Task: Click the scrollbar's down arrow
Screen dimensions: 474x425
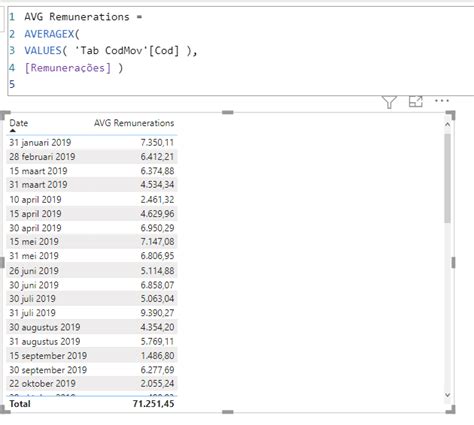Action: pos(448,395)
